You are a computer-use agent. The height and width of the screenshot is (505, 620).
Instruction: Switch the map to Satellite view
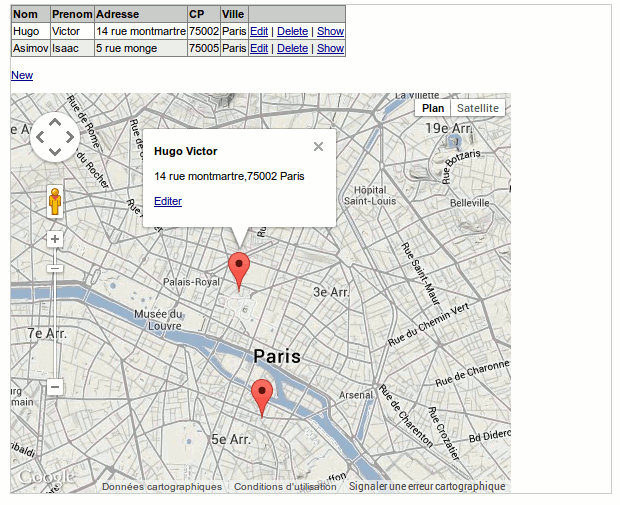click(477, 108)
